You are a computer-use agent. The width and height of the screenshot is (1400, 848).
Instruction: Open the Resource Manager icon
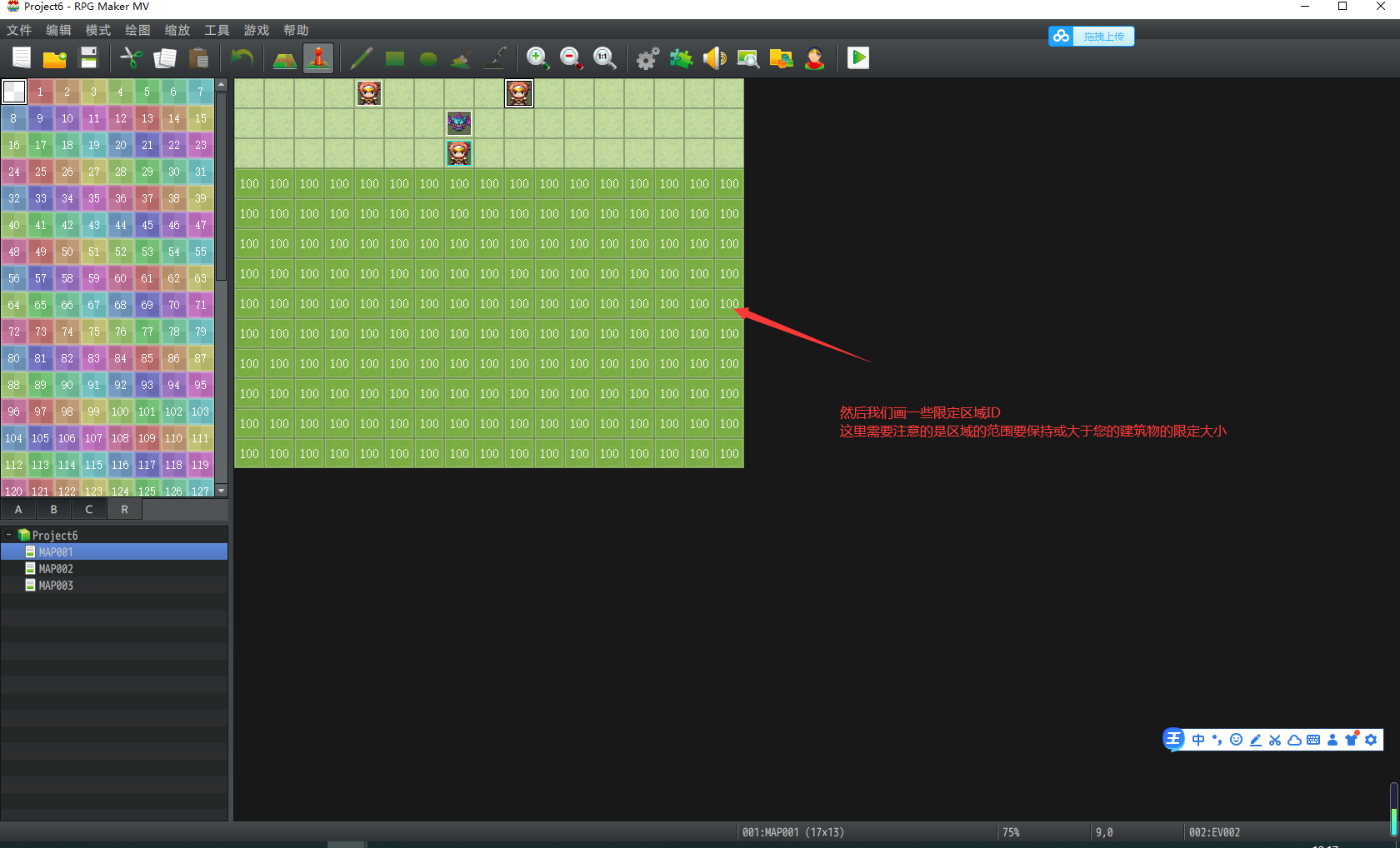782,58
